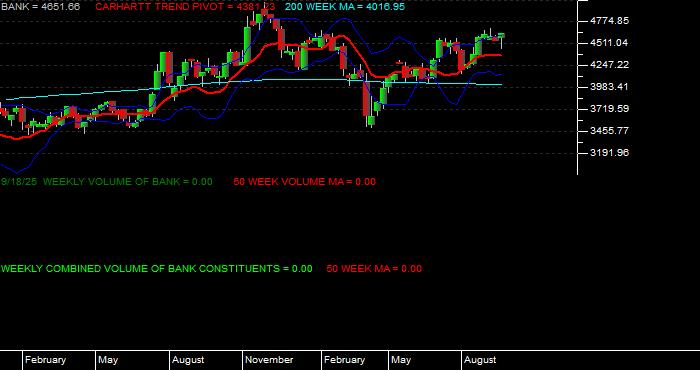Viewport: 700px width, 370px height.
Task: Select the 3455.77 price axis value
Action: 609,131
